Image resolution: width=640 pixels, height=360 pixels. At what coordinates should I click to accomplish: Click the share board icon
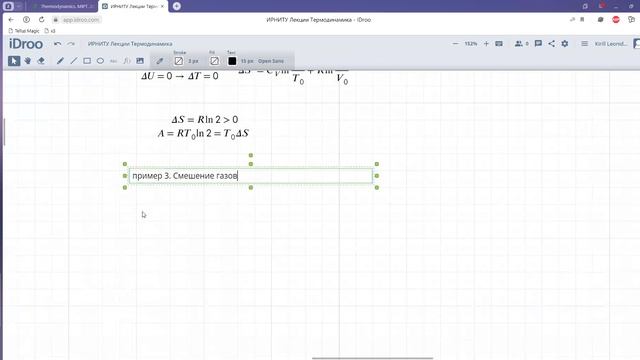[551, 43]
